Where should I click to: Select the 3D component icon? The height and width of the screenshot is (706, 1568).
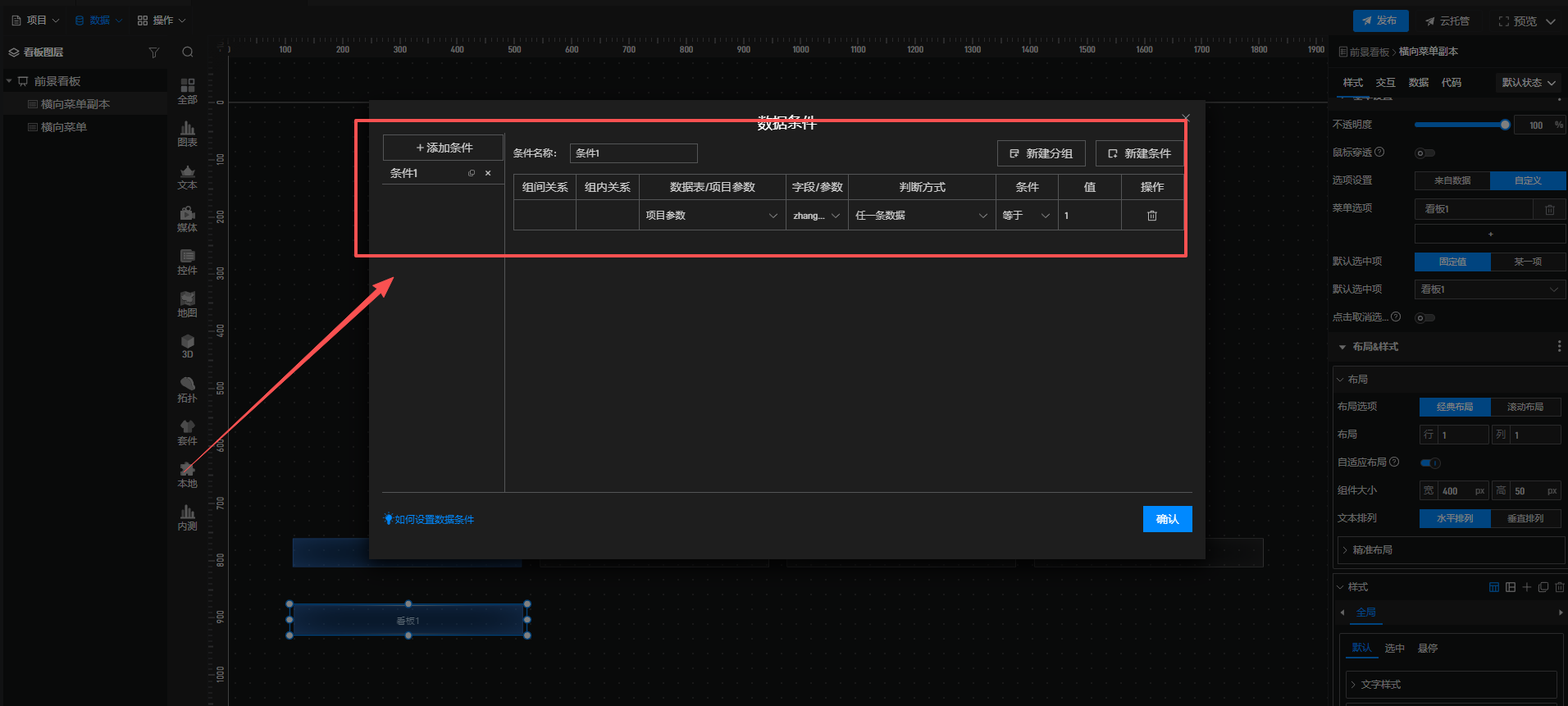click(187, 346)
